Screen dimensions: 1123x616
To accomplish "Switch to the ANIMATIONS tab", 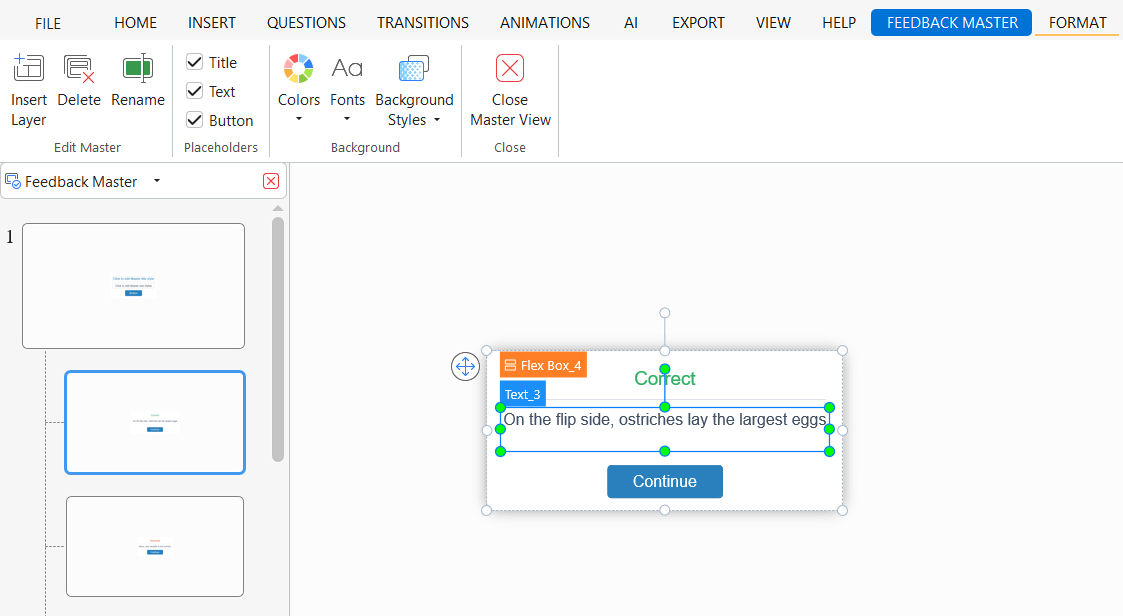I will [545, 22].
